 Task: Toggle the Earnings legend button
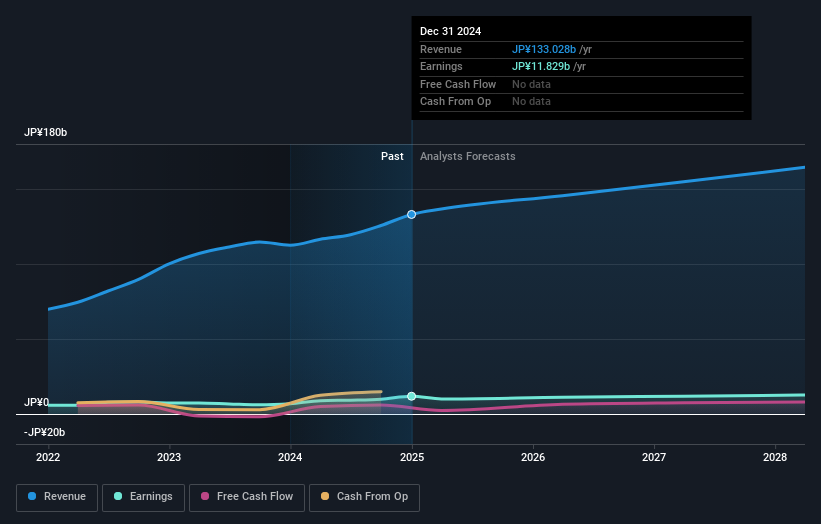[x=143, y=497]
